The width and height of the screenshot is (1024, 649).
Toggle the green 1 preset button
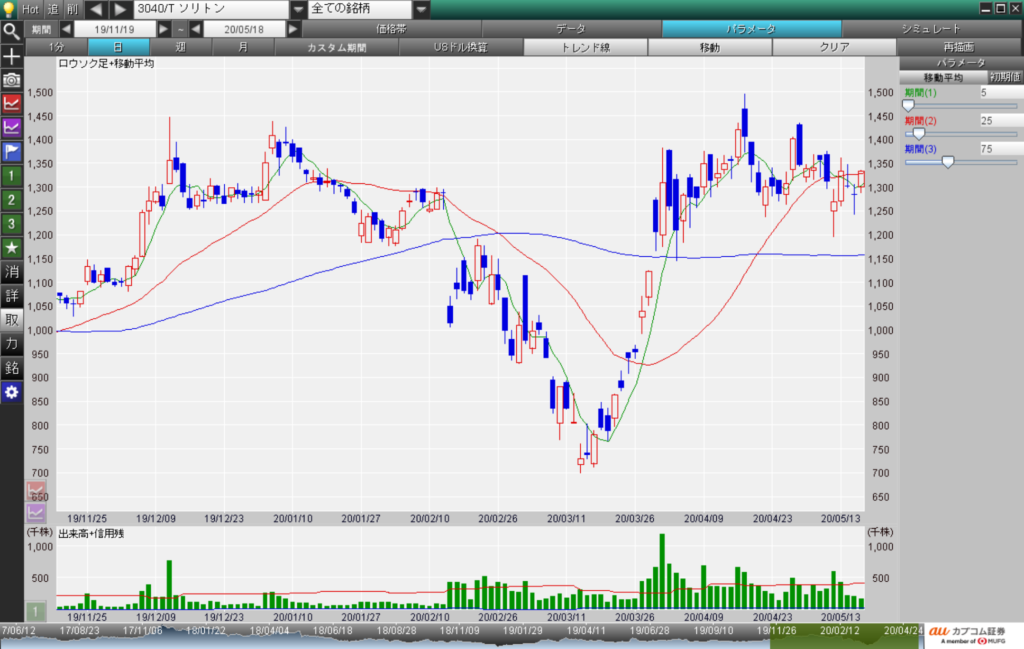click(11, 175)
